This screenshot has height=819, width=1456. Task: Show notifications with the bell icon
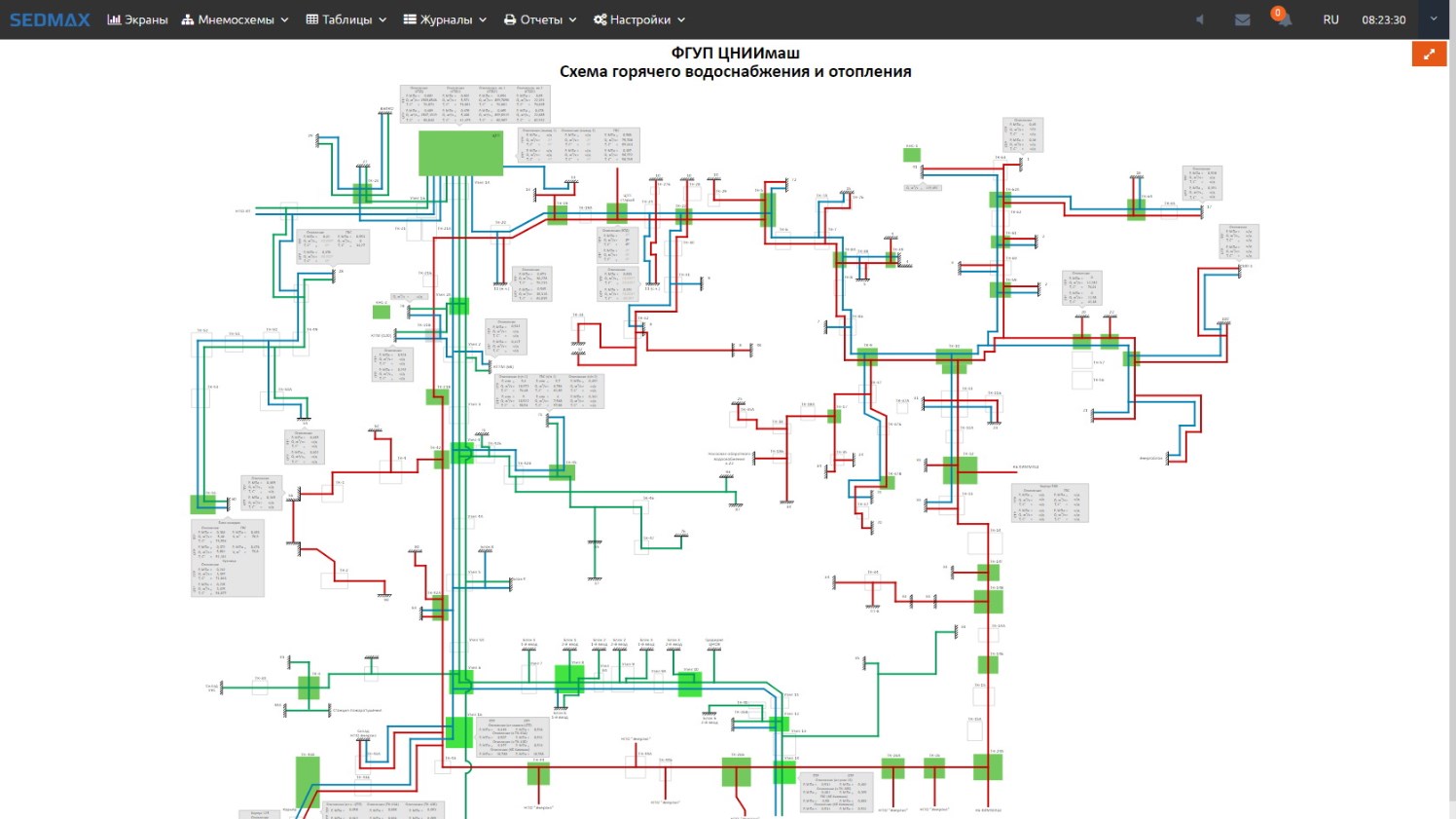1282,19
